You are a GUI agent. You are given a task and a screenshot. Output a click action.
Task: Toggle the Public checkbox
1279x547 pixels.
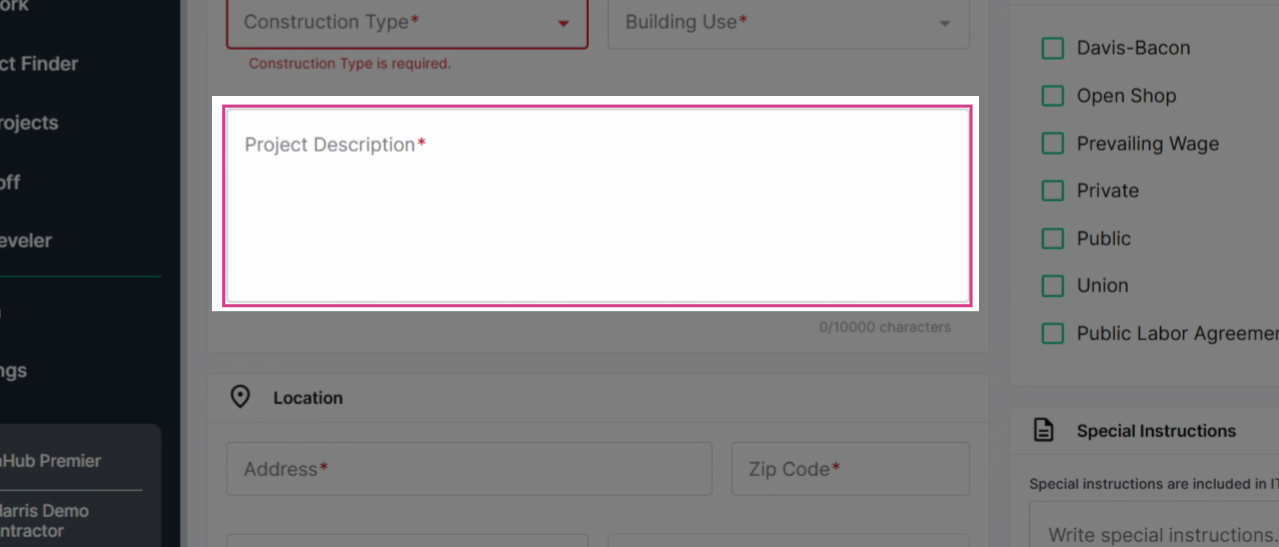point(1052,239)
